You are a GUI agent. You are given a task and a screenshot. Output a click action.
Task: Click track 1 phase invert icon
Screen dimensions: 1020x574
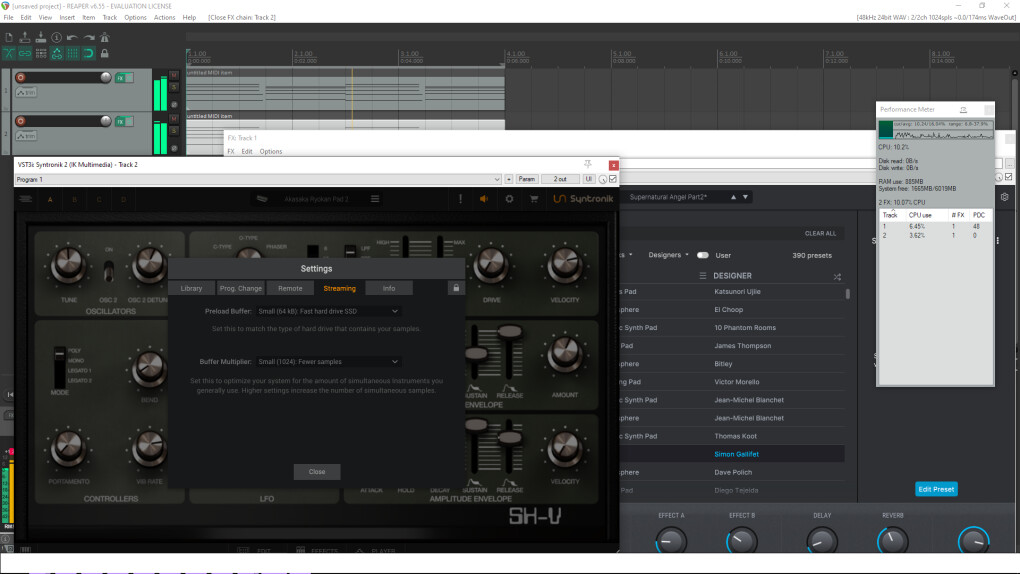pos(174,104)
